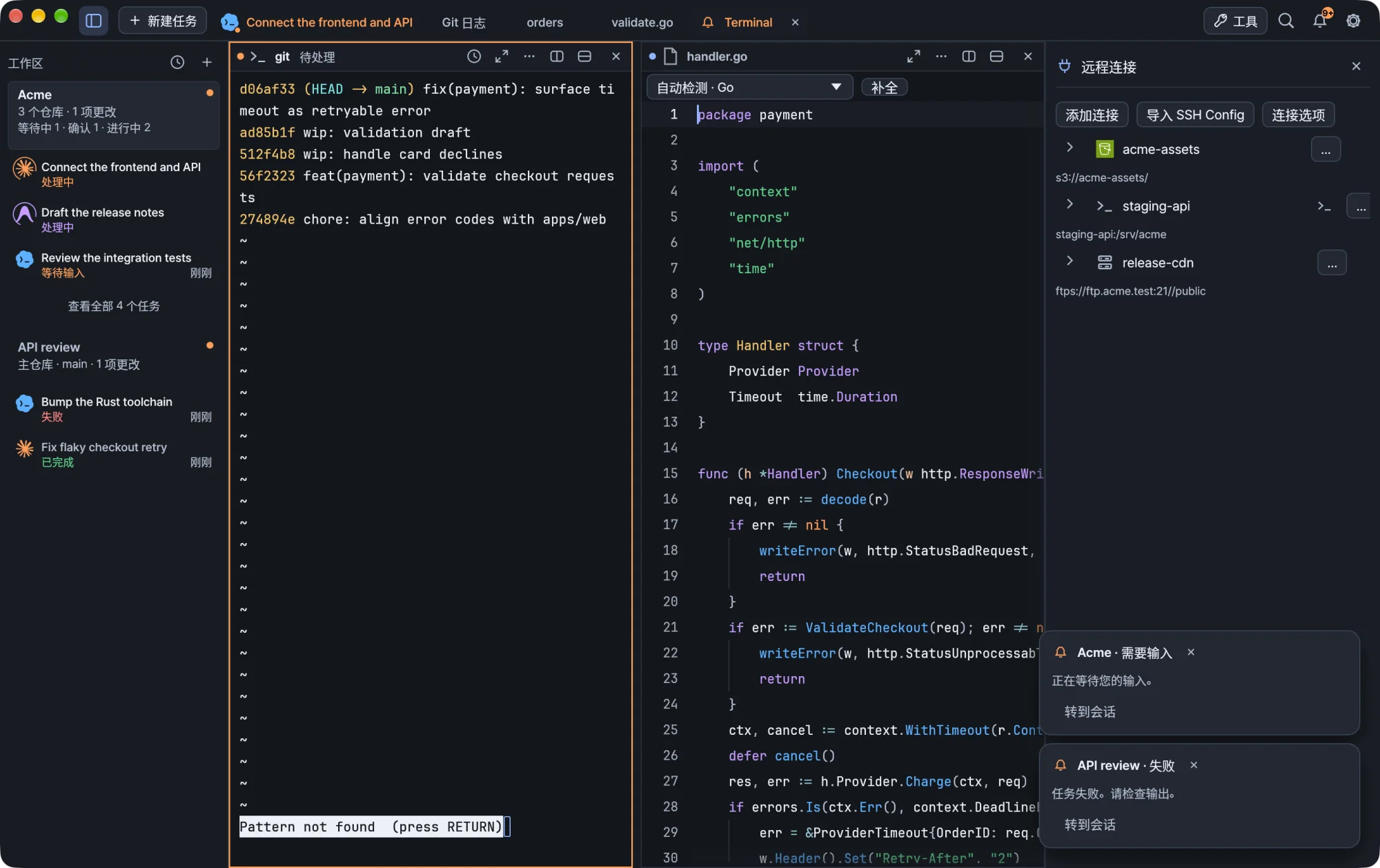Open Connect the frontend and API task
This screenshot has width=1380, height=868.
[x=114, y=174]
